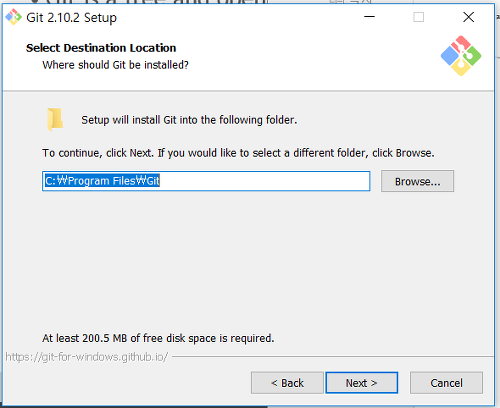The image size is (500, 408).
Task: Click the large Git logo in the header
Action: tap(461, 56)
